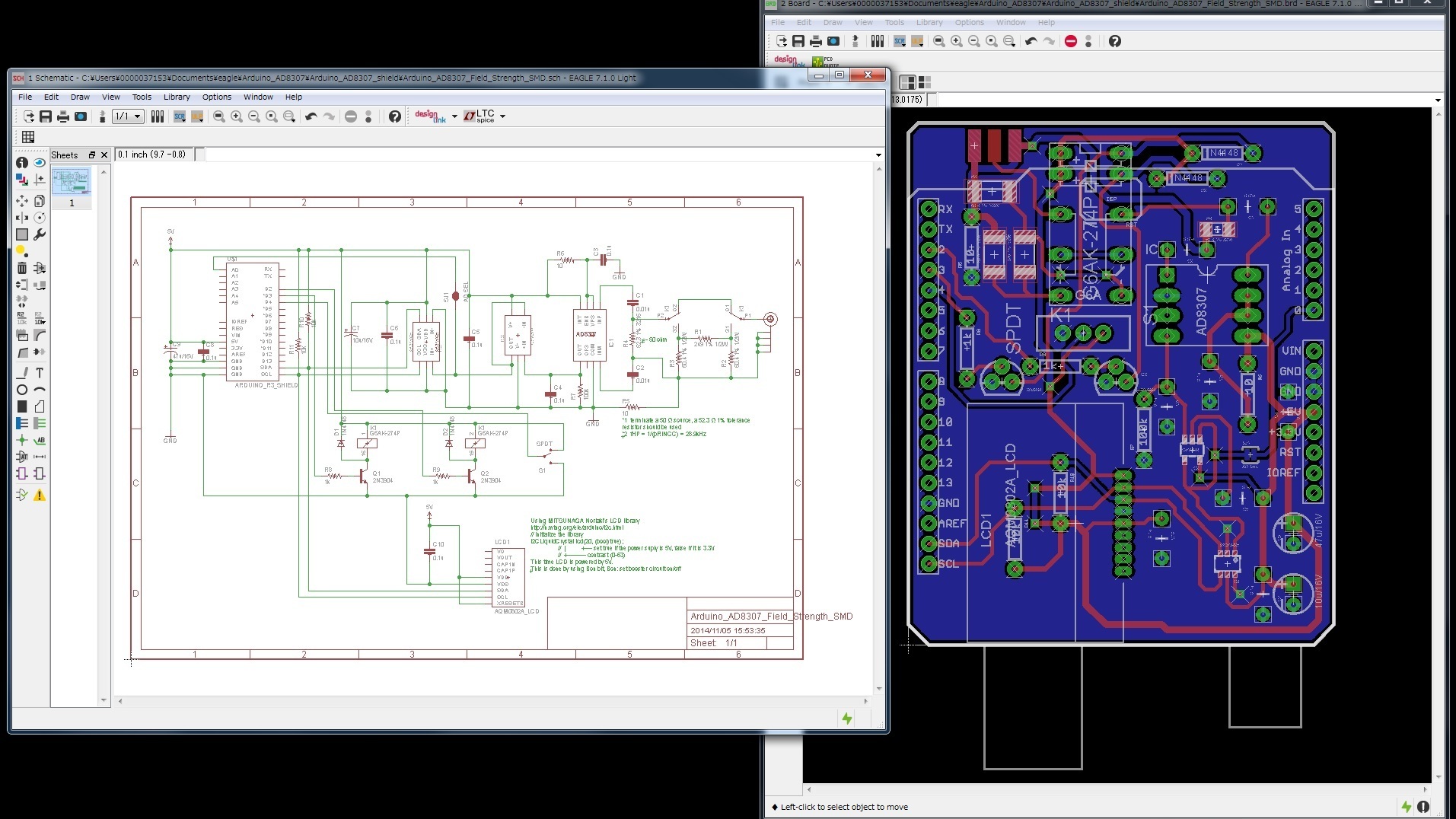
Task: Pick the Change tool (wrench icon)
Action: [x=40, y=234]
